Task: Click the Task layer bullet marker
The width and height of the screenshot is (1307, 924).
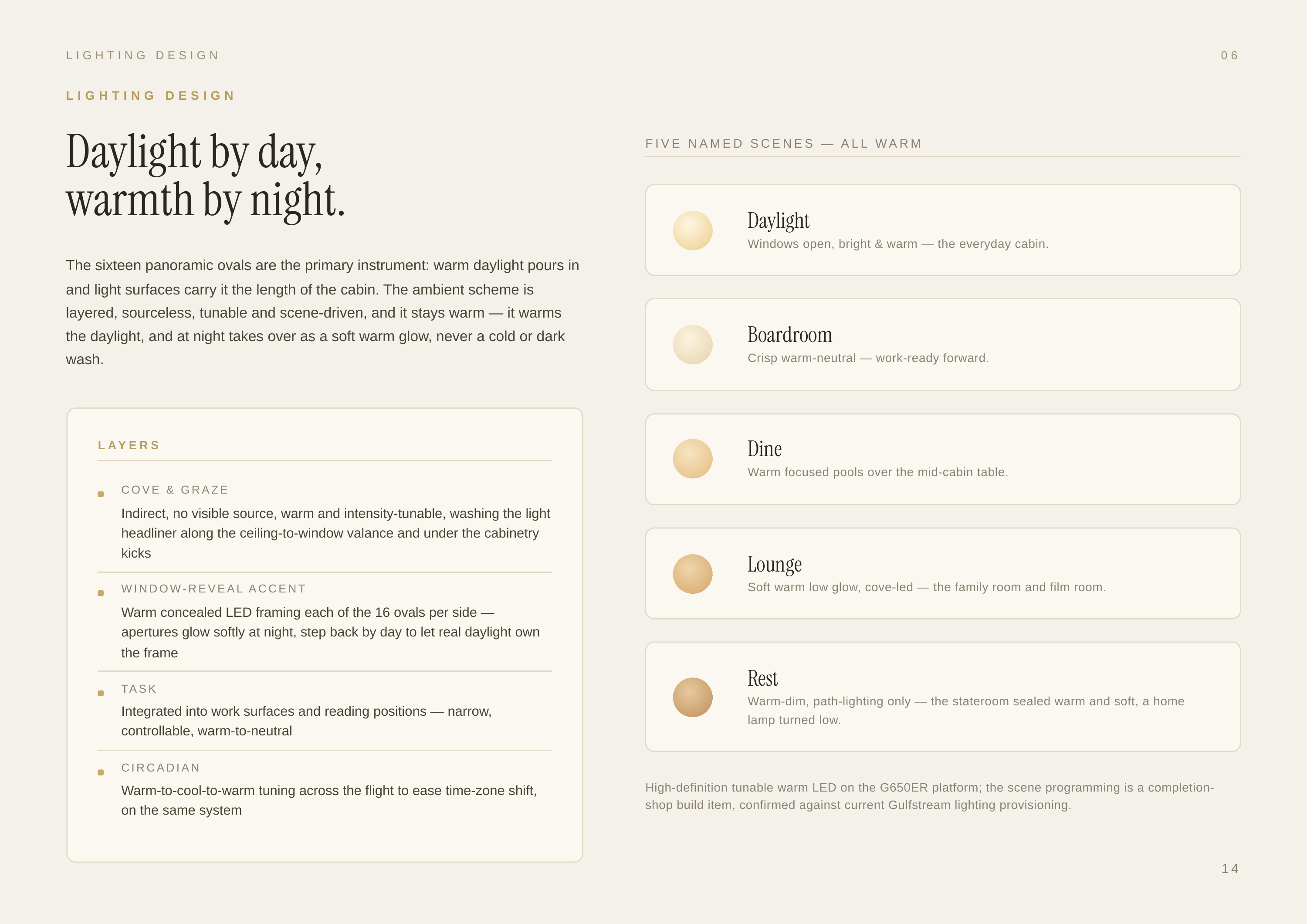Action: [101, 694]
